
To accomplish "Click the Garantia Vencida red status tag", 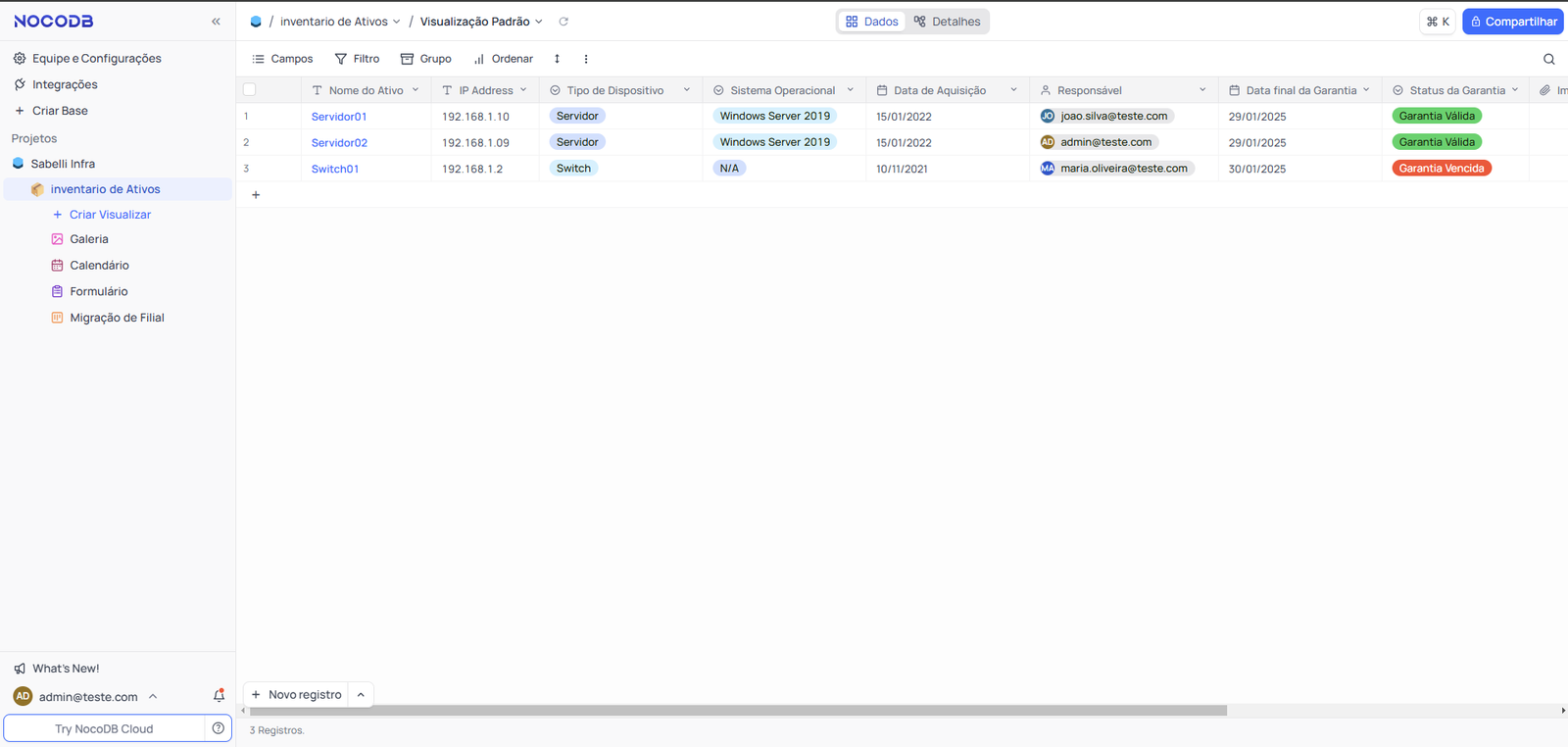I will 1441,169.
